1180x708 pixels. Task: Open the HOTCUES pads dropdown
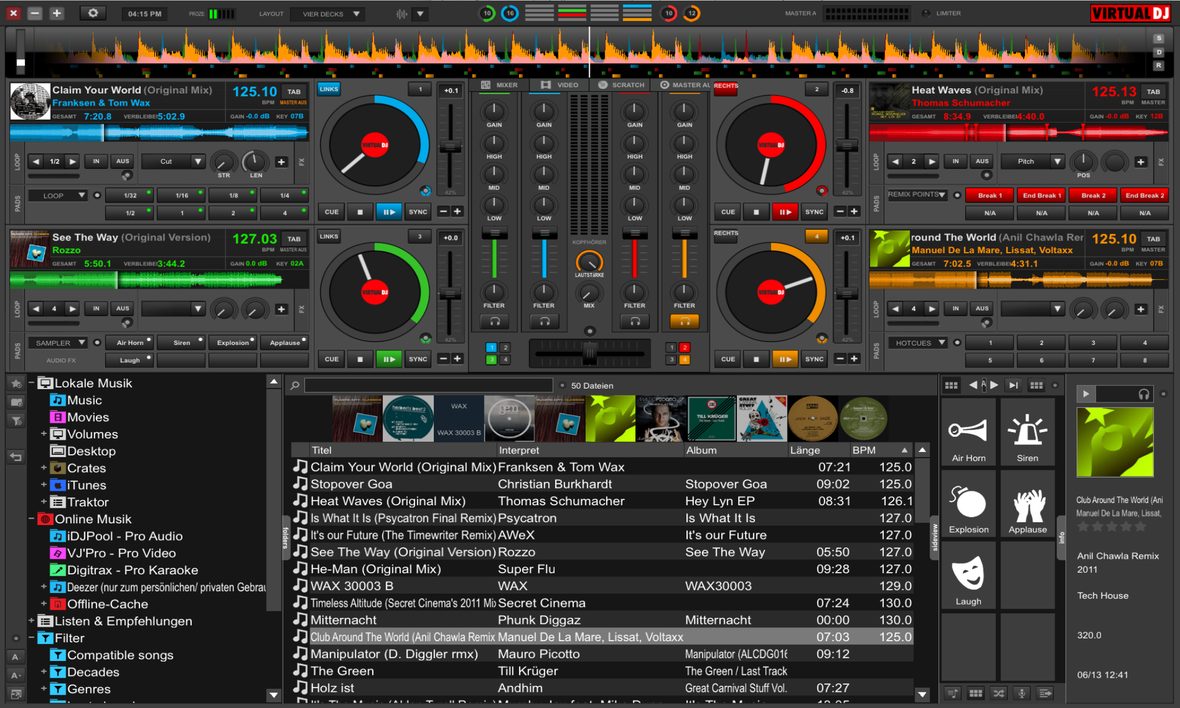pyautogui.click(x=918, y=342)
